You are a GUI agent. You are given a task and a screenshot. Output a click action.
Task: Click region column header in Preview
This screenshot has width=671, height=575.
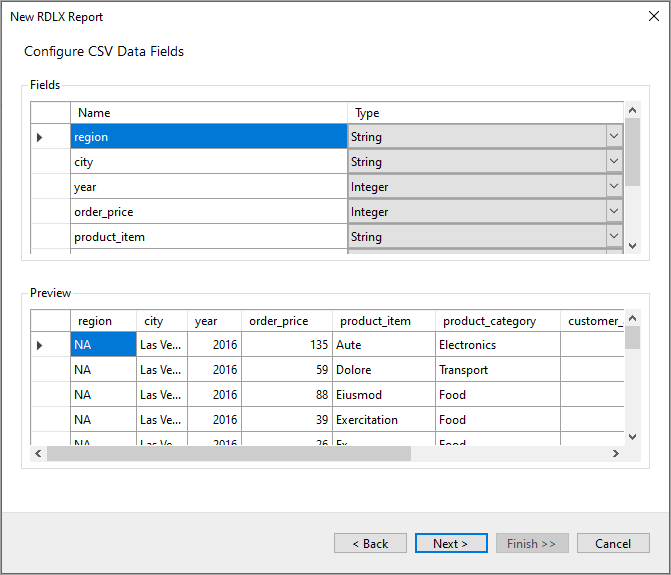click(104, 321)
